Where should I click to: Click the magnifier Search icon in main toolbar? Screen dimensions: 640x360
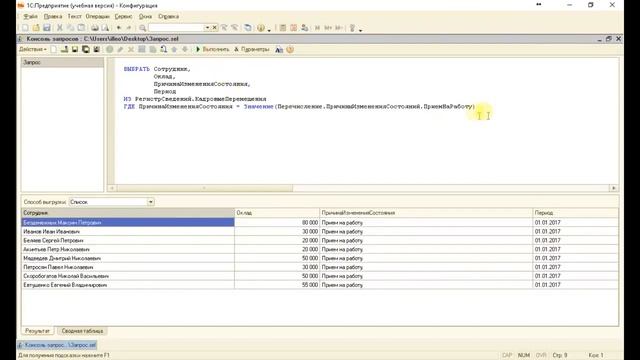pyautogui.click(x=142, y=28)
